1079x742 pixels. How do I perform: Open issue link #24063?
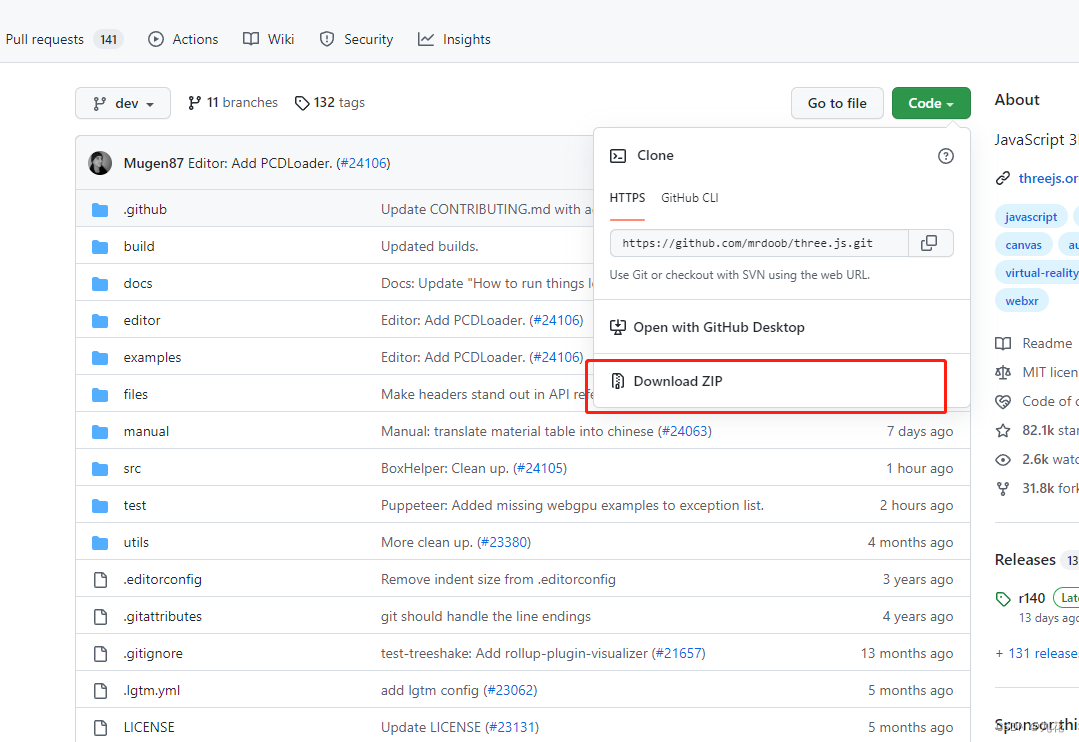[x=685, y=432]
